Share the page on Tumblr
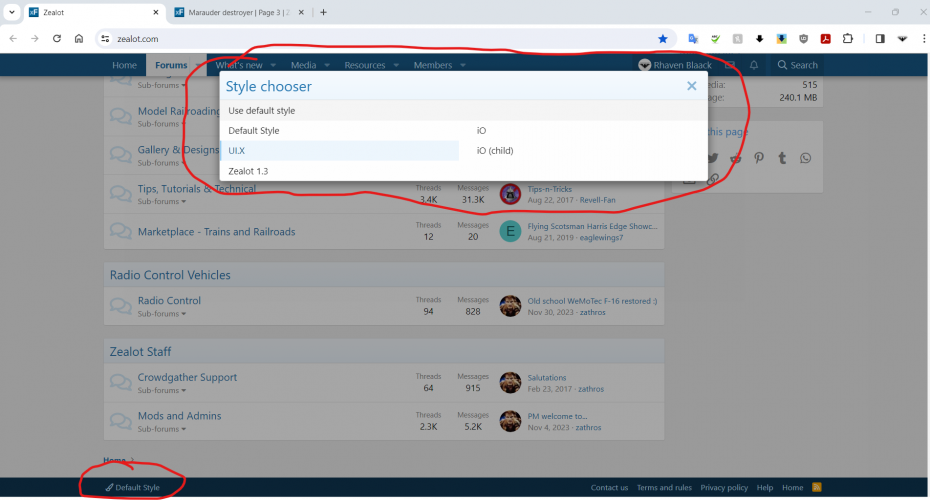 coord(782,158)
